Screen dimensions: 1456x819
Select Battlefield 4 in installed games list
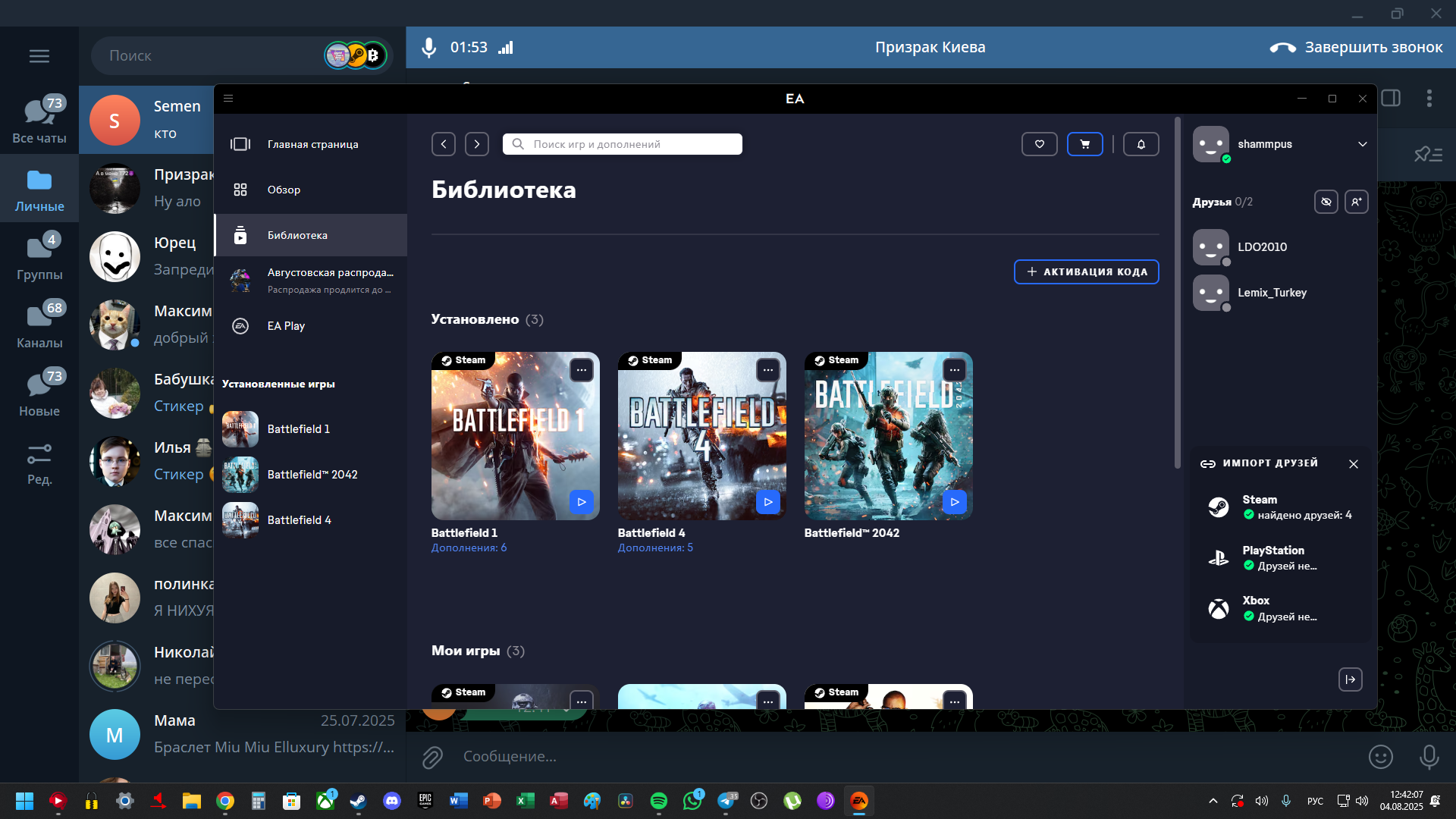(x=311, y=520)
